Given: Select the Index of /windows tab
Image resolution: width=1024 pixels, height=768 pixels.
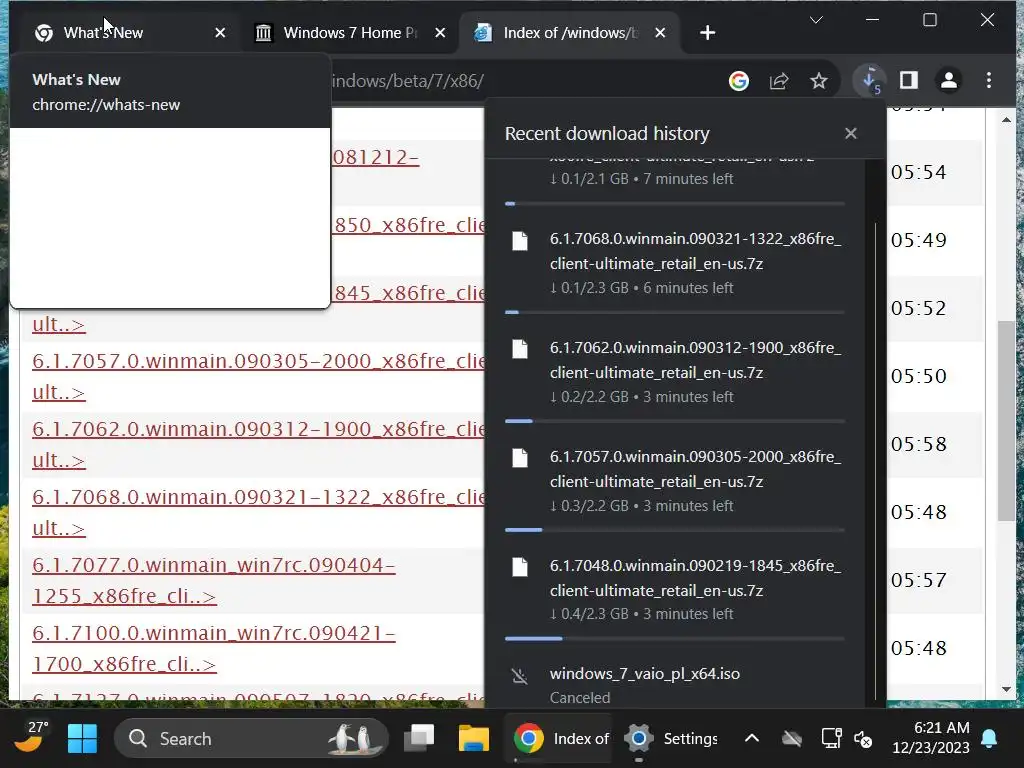Looking at the screenshot, I should coord(569,33).
